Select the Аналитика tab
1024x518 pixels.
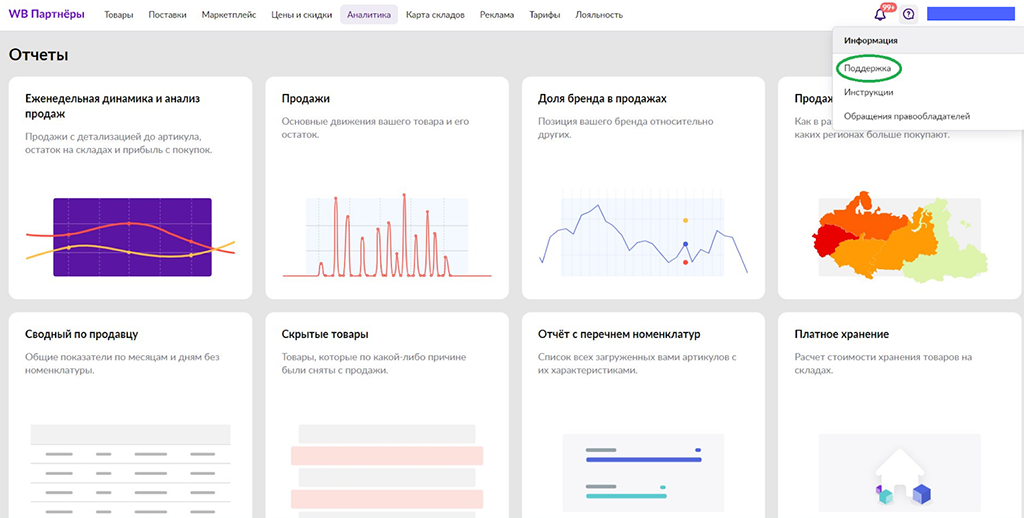tap(369, 15)
